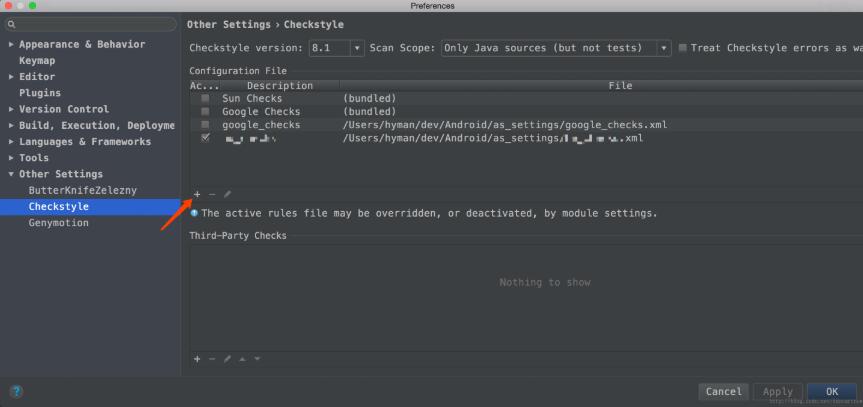Image resolution: width=863 pixels, height=407 pixels.
Task: Open the Checkstyle version dropdown
Action: point(357,48)
